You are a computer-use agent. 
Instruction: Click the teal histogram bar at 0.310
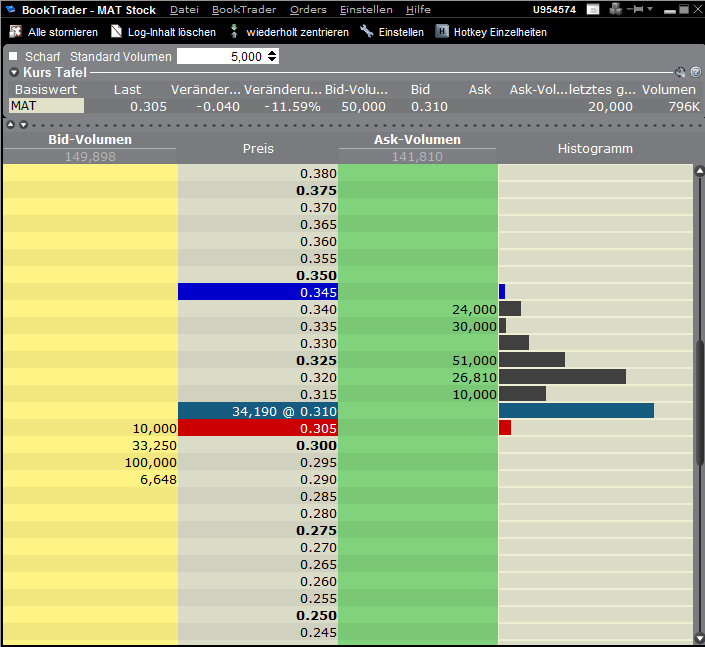(576, 411)
